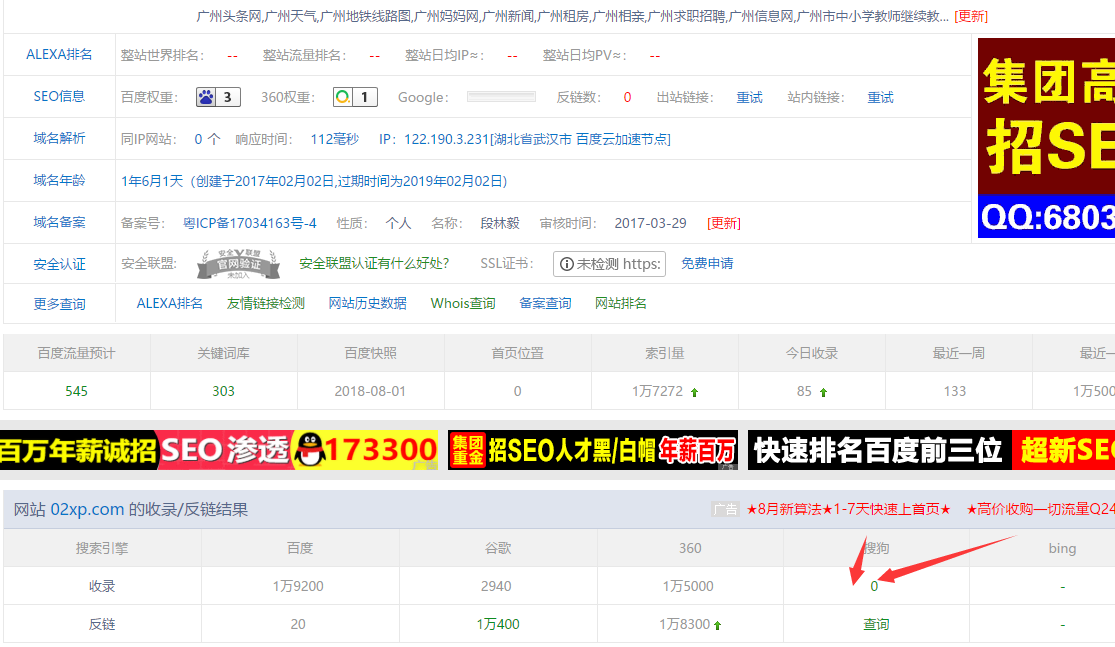
Task: Click the red 更新 link beside 审核时间
Action: pos(724,223)
